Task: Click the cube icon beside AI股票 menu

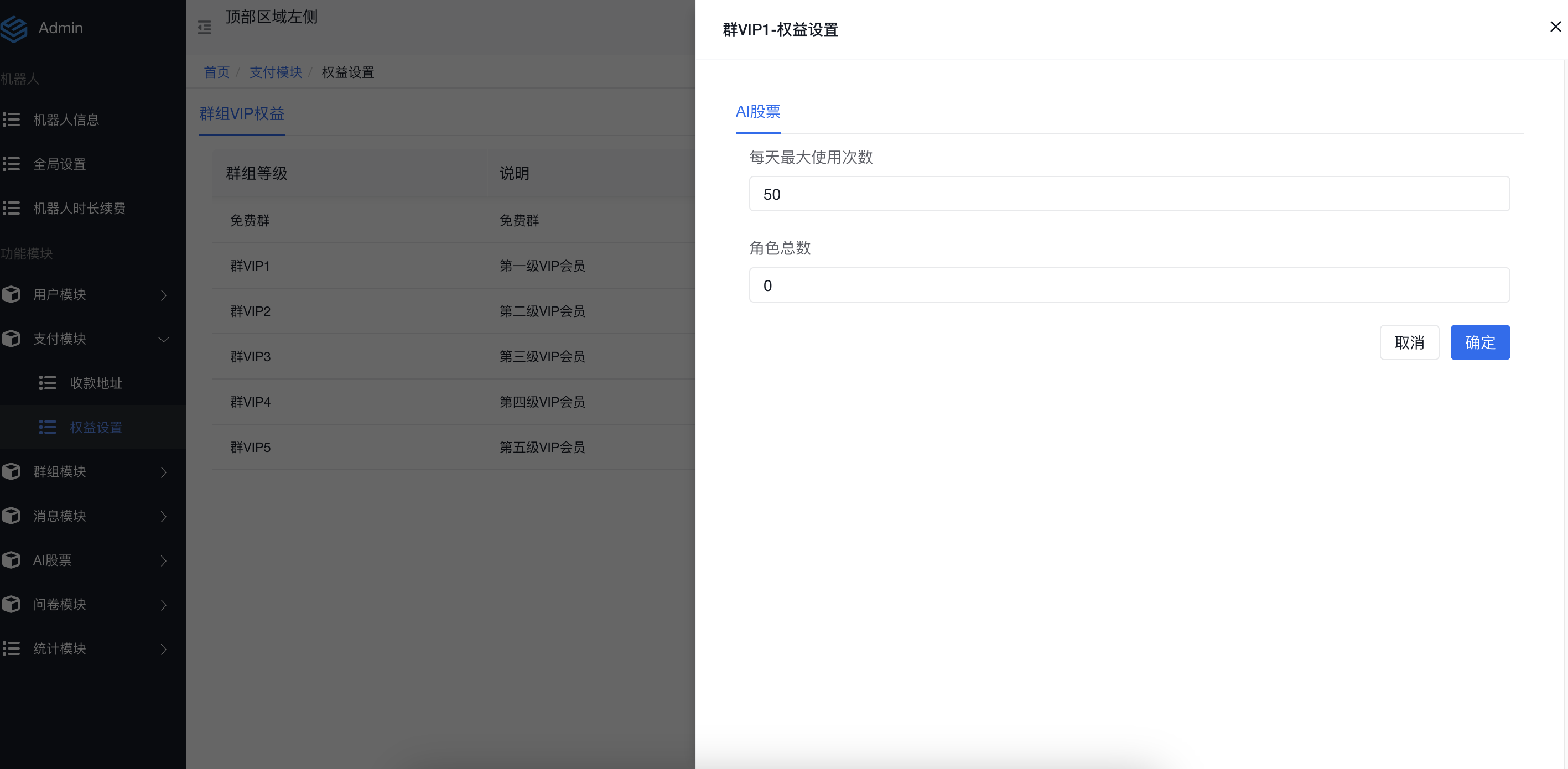Action: coord(11,560)
